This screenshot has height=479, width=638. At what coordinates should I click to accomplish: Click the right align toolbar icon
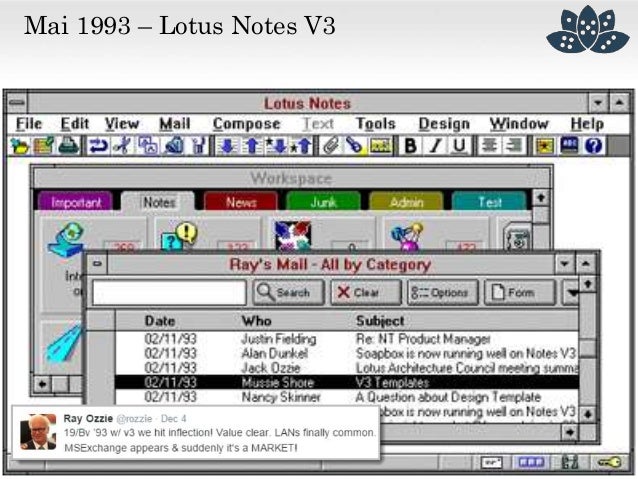pos(514,146)
